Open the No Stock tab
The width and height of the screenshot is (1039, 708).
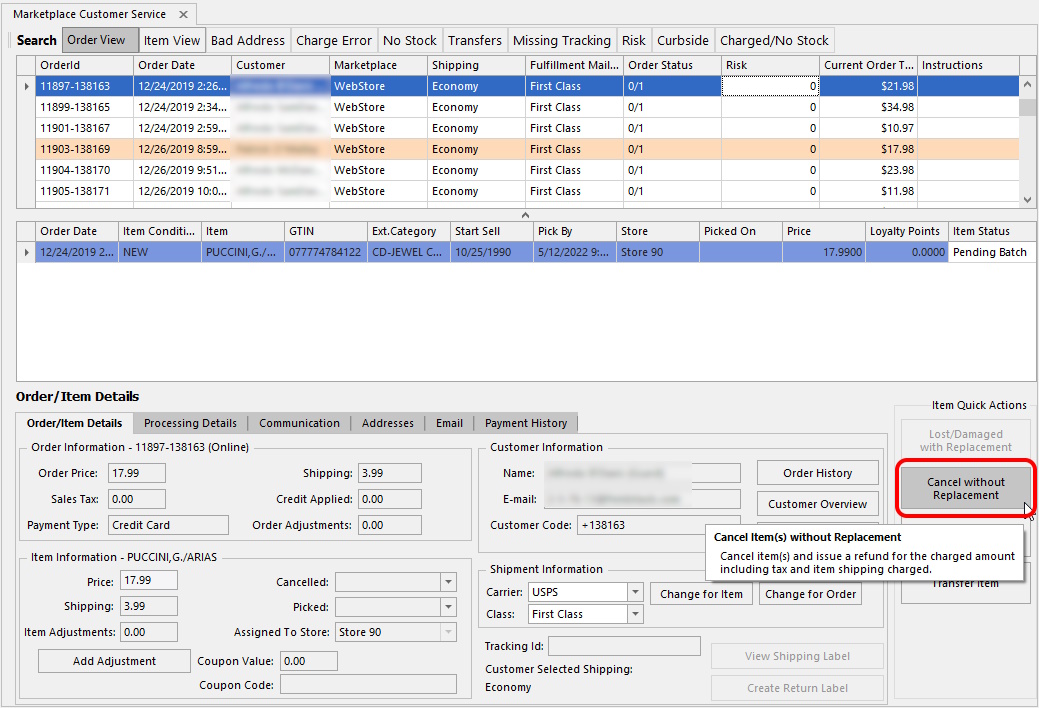pos(410,40)
